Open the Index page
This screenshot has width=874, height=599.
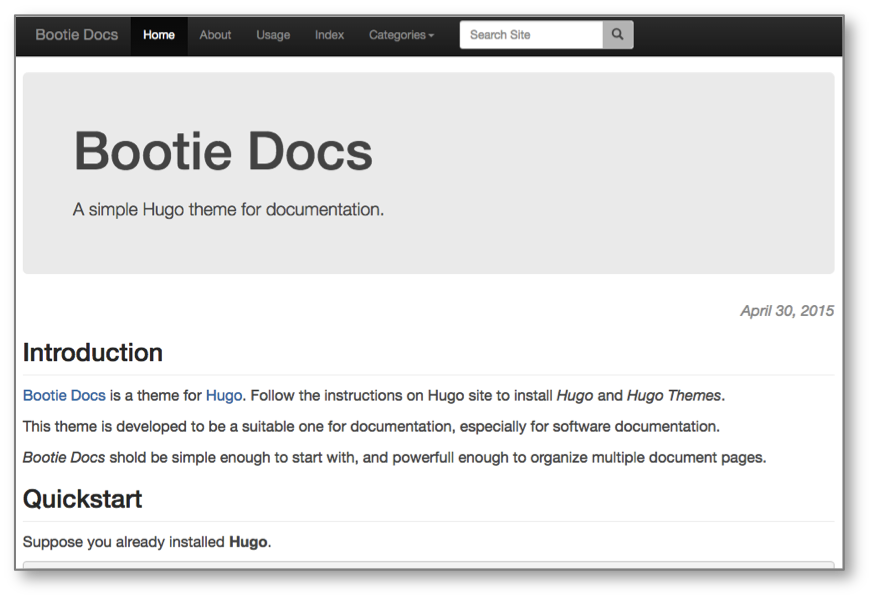point(329,35)
